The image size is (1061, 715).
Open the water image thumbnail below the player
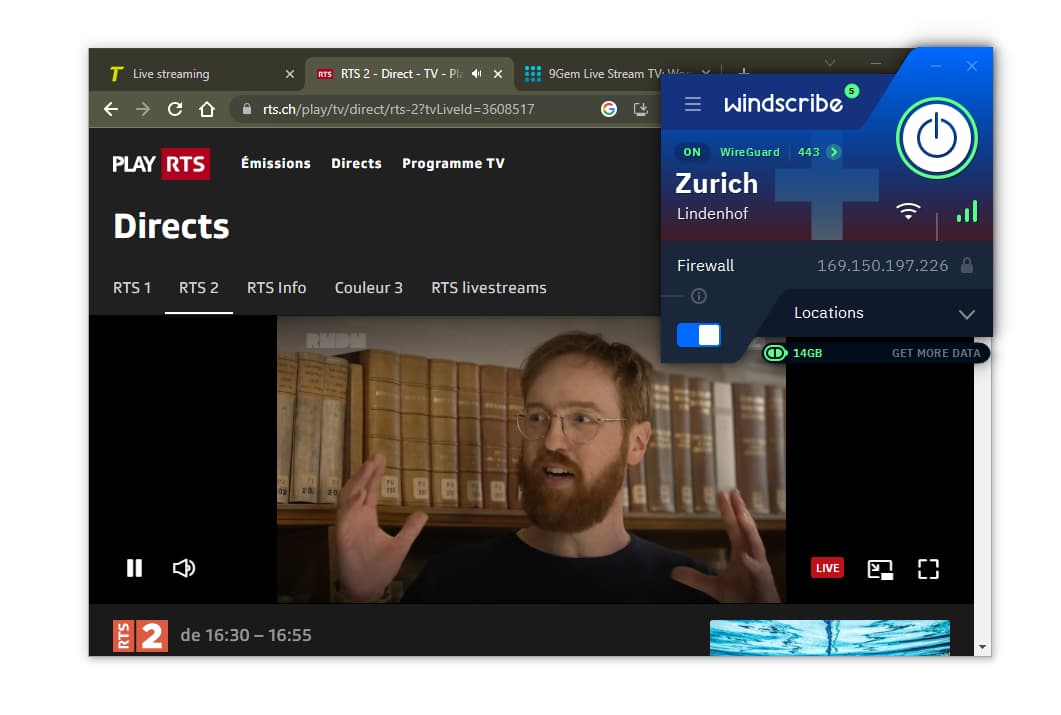(830, 638)
